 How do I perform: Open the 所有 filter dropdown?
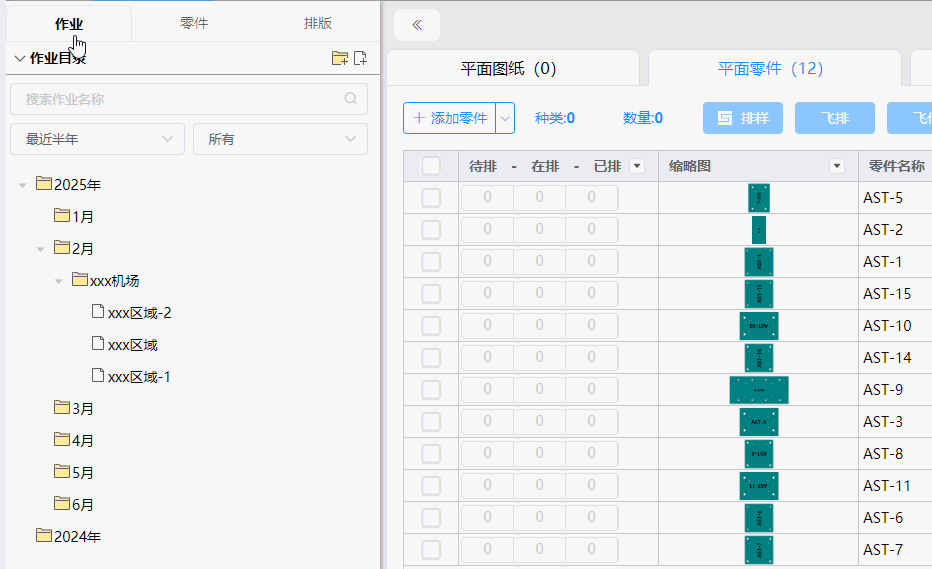click(280, 139)
